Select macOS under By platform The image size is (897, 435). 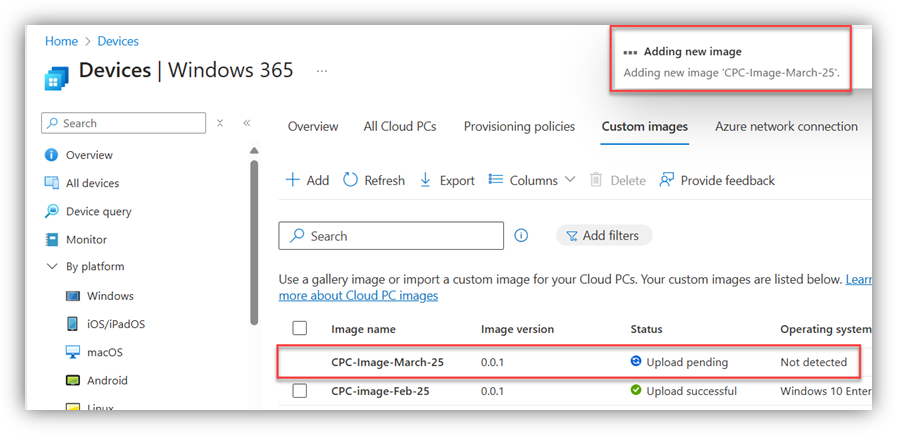point(105,353)
